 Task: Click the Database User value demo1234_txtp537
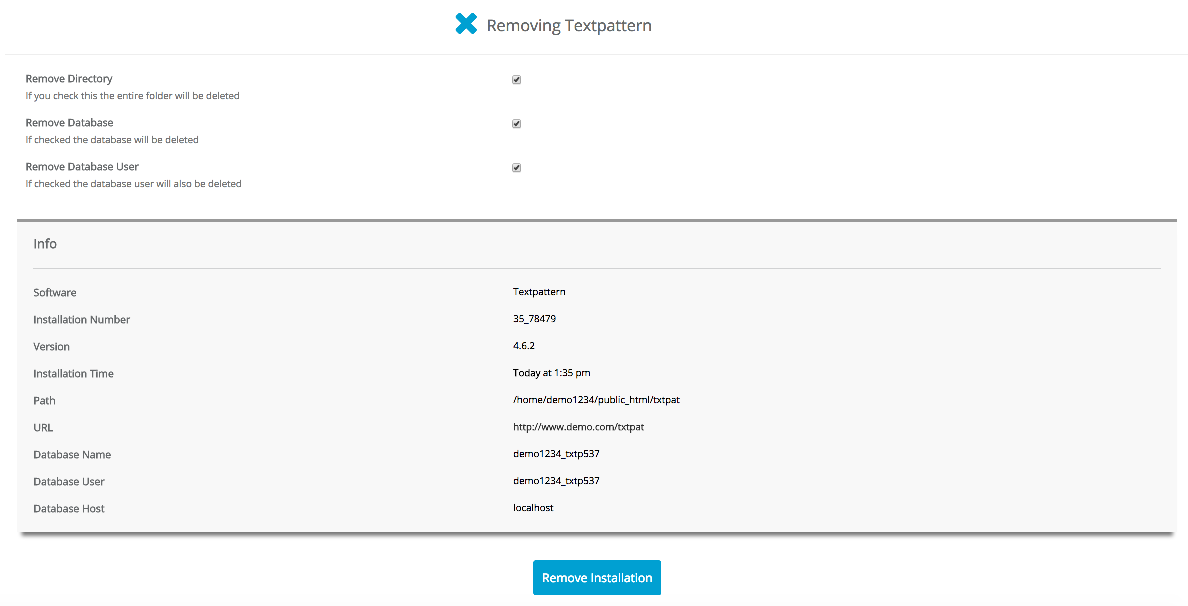(x=557, y=481)
